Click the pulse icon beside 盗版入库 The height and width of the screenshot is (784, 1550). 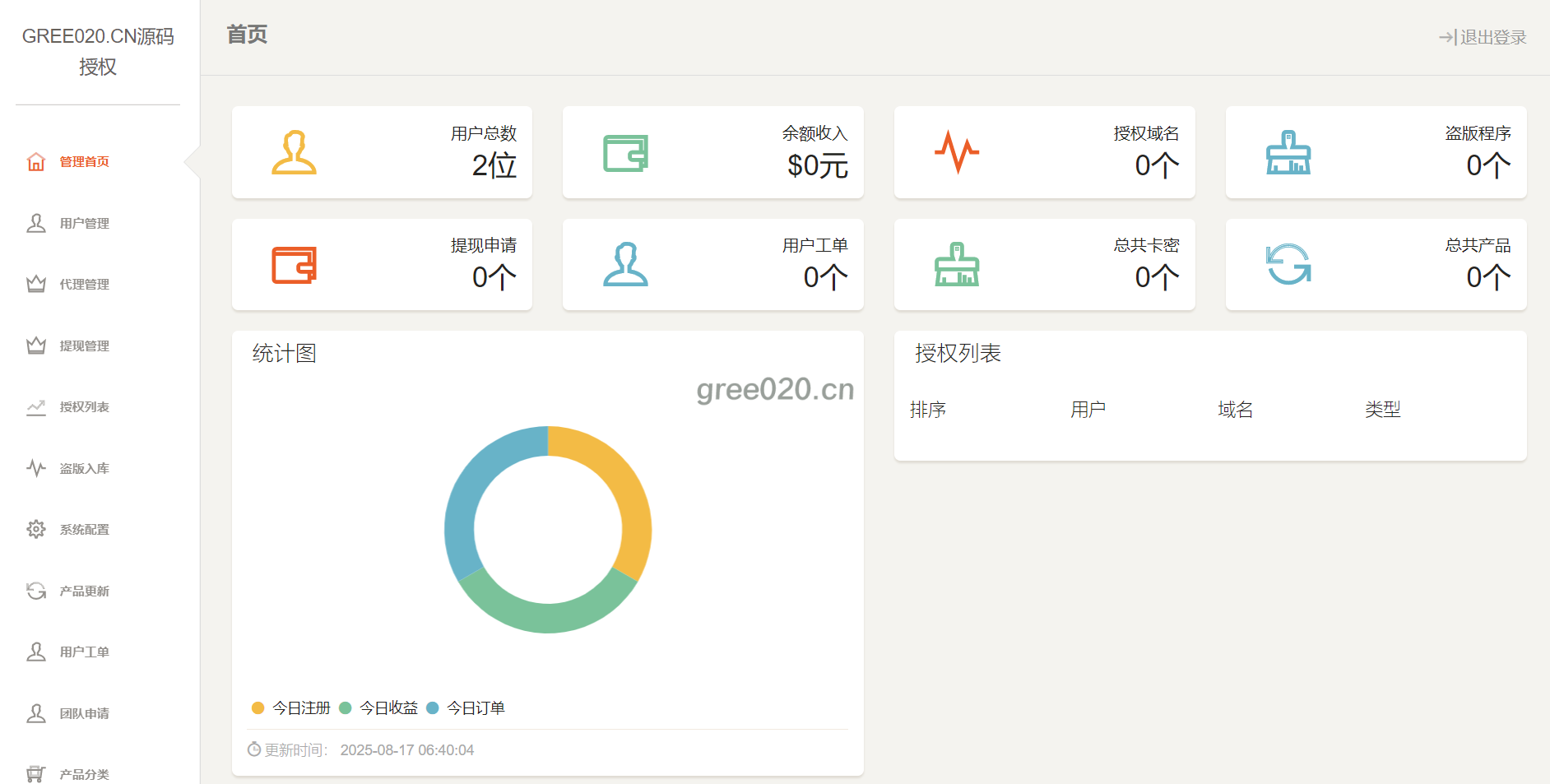point(36,468)
